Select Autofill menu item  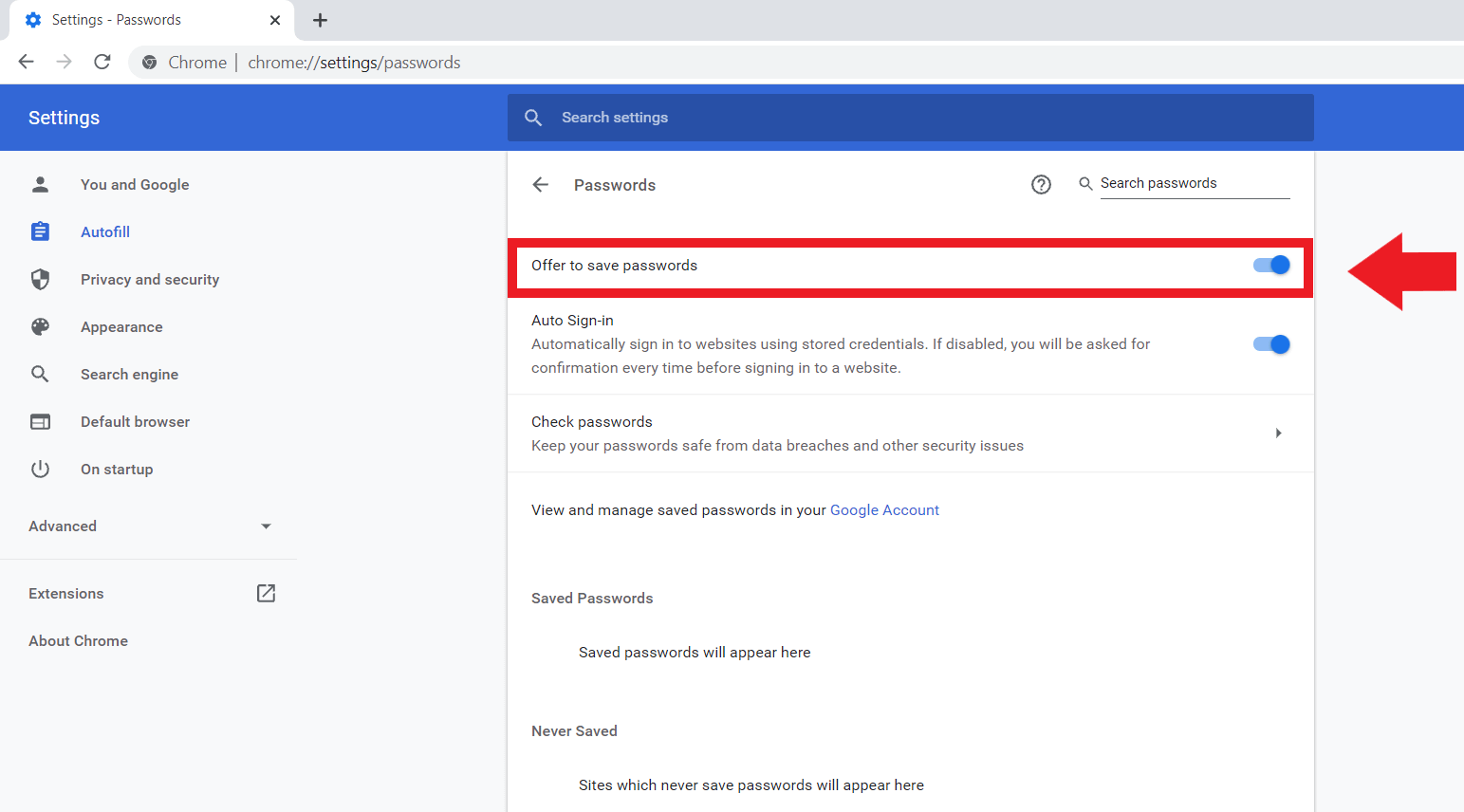[x=105, y=232]
